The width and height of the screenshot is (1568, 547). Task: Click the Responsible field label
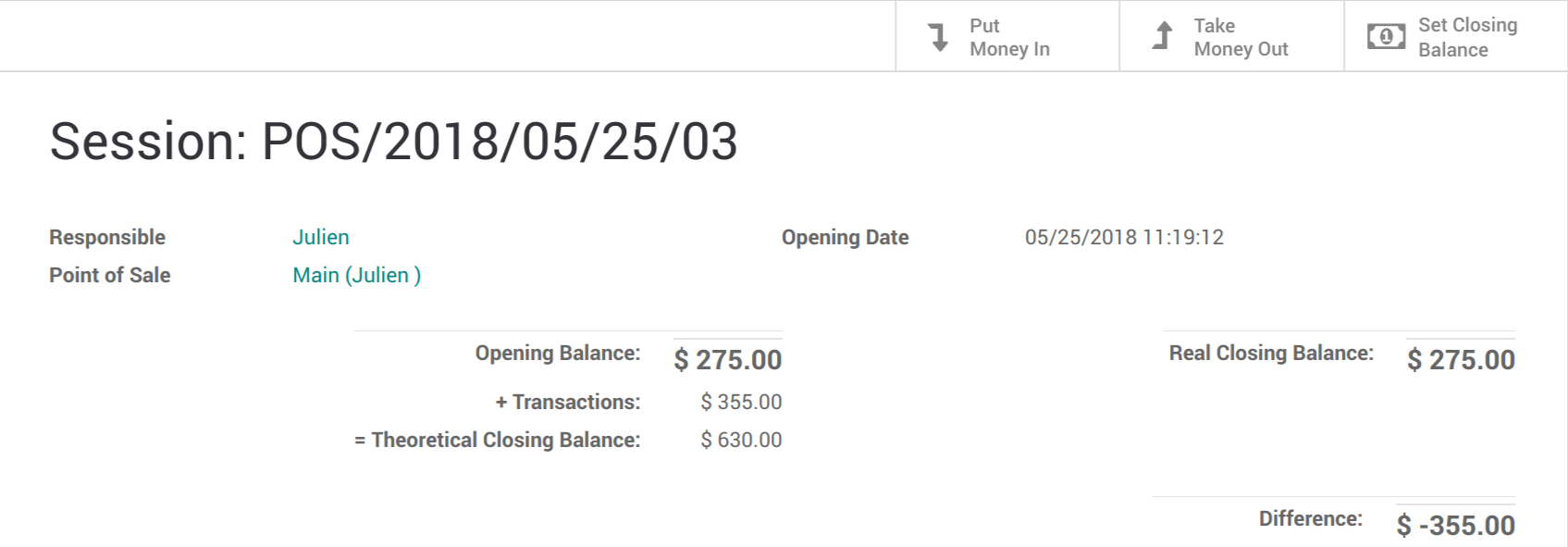pyautogui.click(x=107, y=237)
